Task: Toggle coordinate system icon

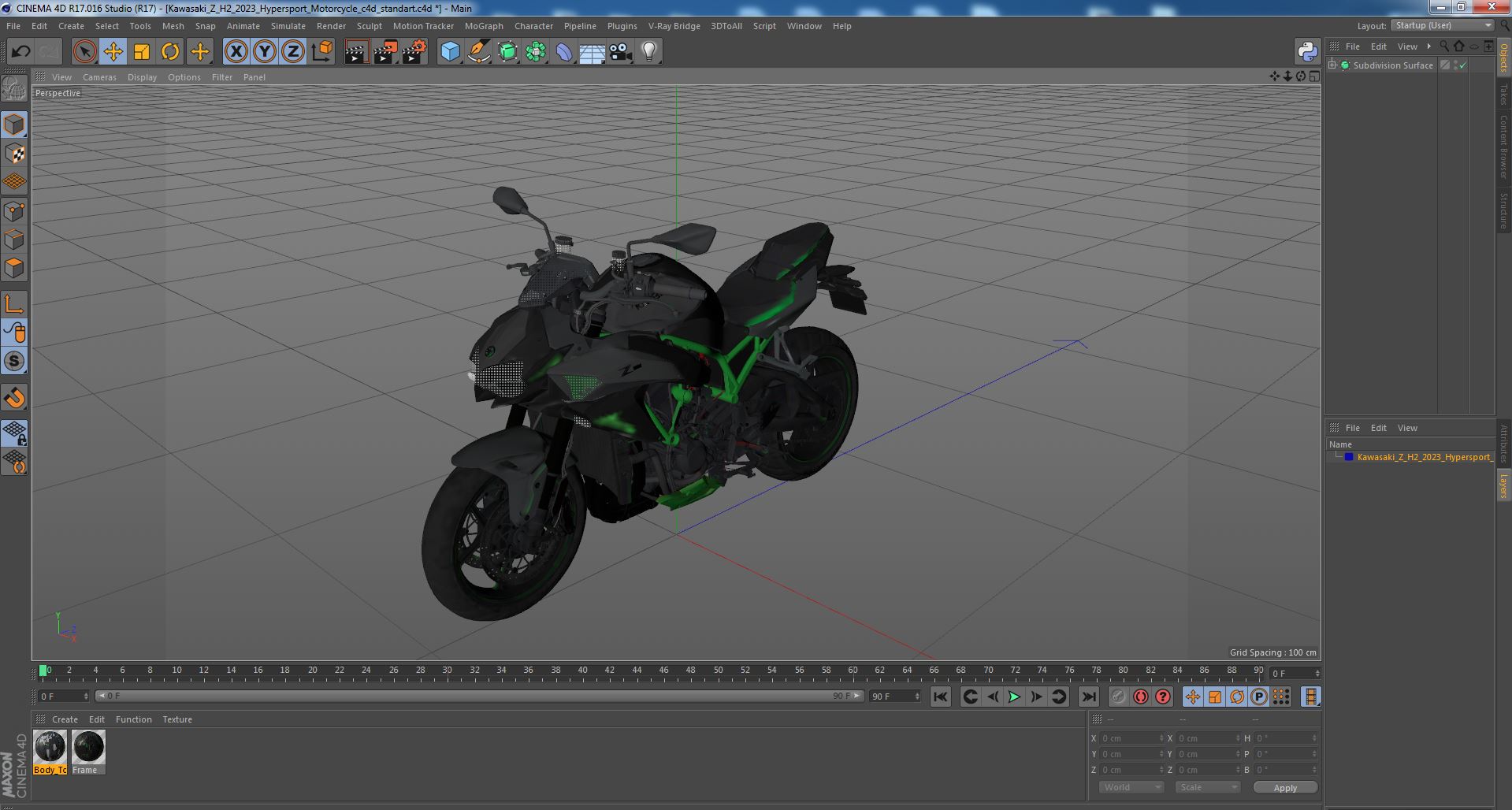Action: (322, 52)
